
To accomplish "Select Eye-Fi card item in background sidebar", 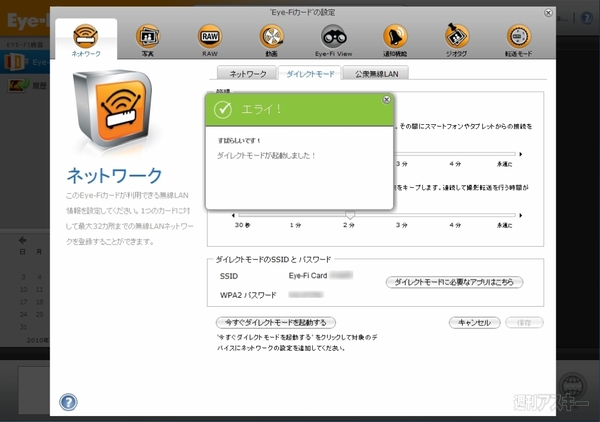I will coord(25,62).
